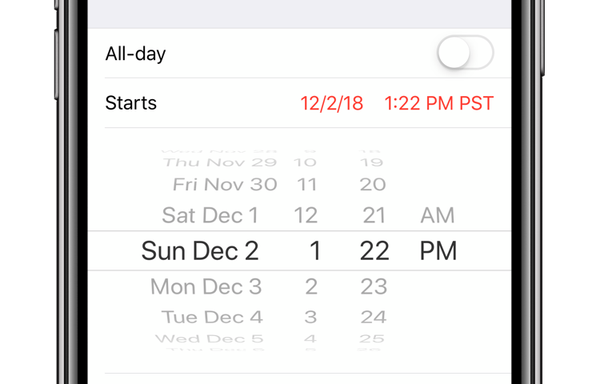This screenshot has width=600, height=384.
Task: Set minutes to 20 in picker
Action: (x=373, y=184)
